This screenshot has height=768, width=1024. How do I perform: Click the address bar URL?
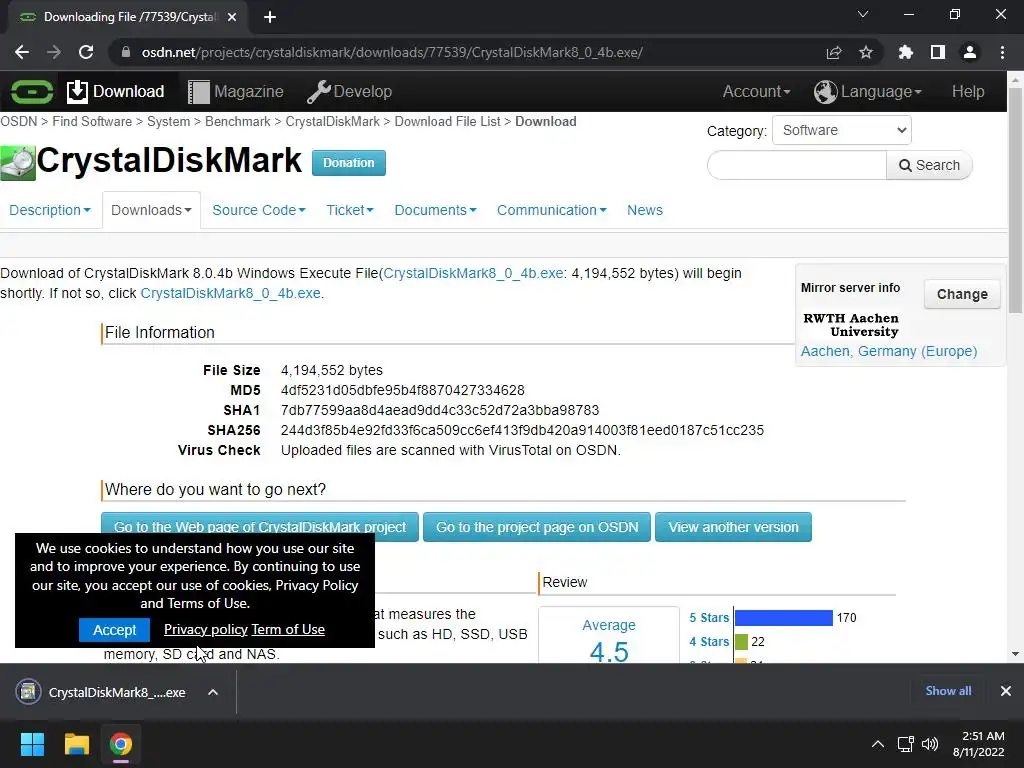(392, 52)
